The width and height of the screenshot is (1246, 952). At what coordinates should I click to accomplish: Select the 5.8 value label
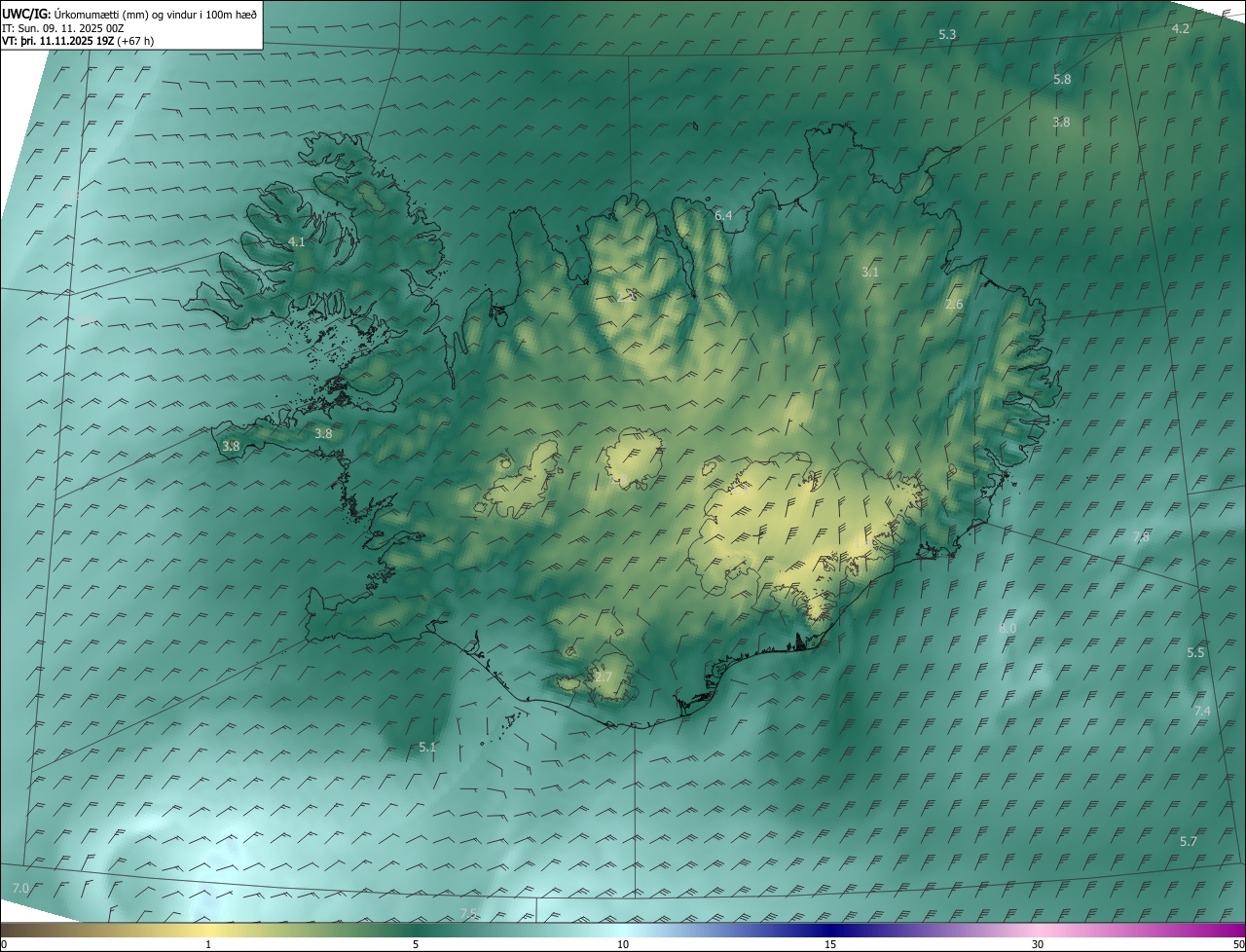(1062, 80)
